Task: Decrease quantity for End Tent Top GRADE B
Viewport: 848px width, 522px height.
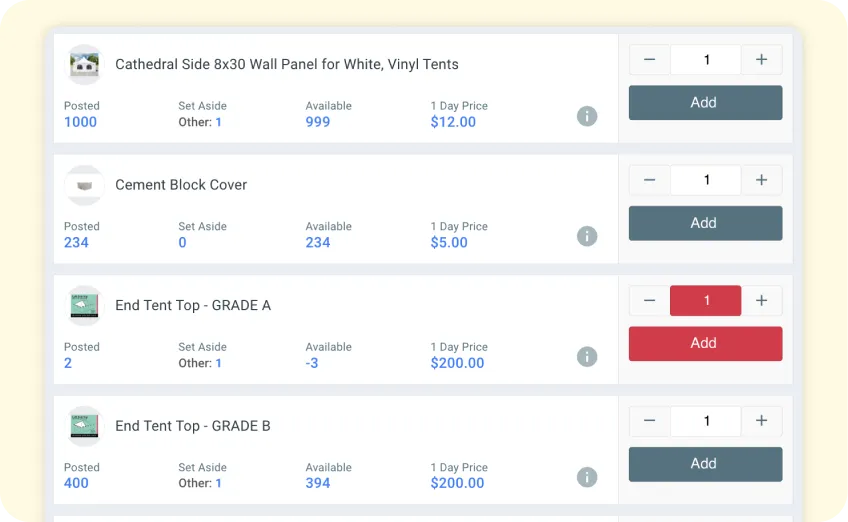Action: pos(650,421)
